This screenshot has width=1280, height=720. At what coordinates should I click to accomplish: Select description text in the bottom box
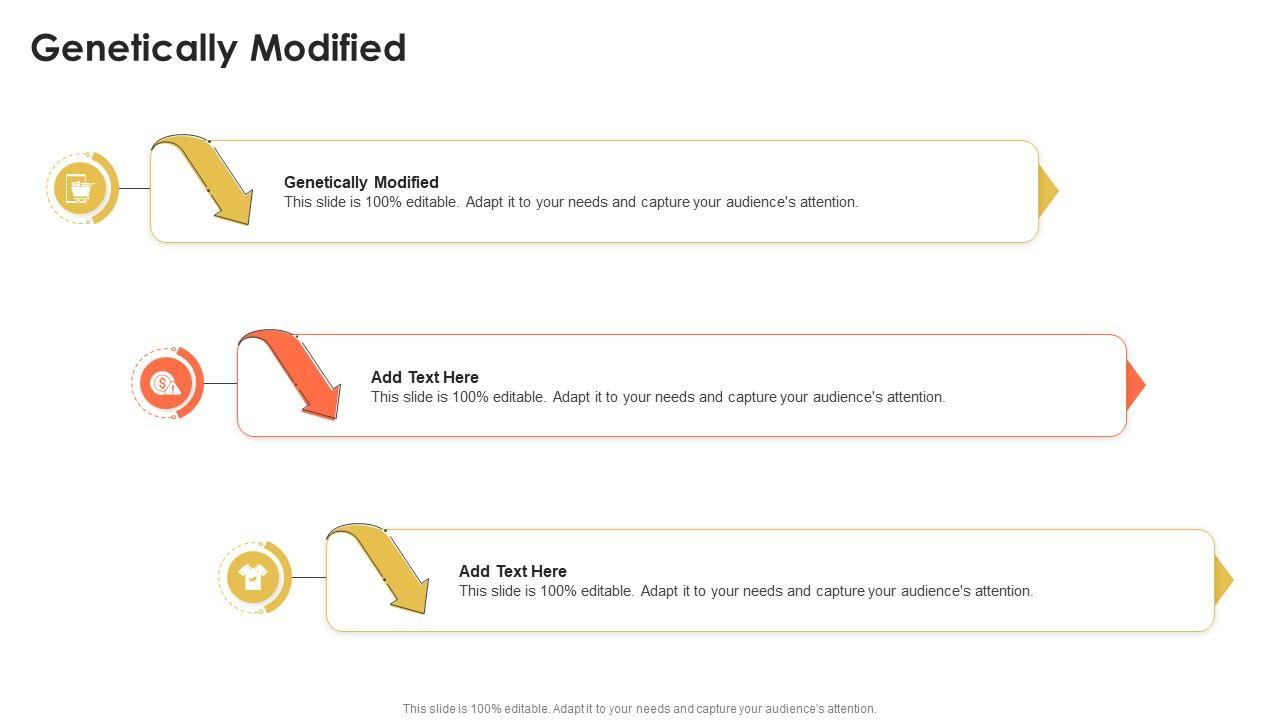pyautogui.click(x=746, y=591)
